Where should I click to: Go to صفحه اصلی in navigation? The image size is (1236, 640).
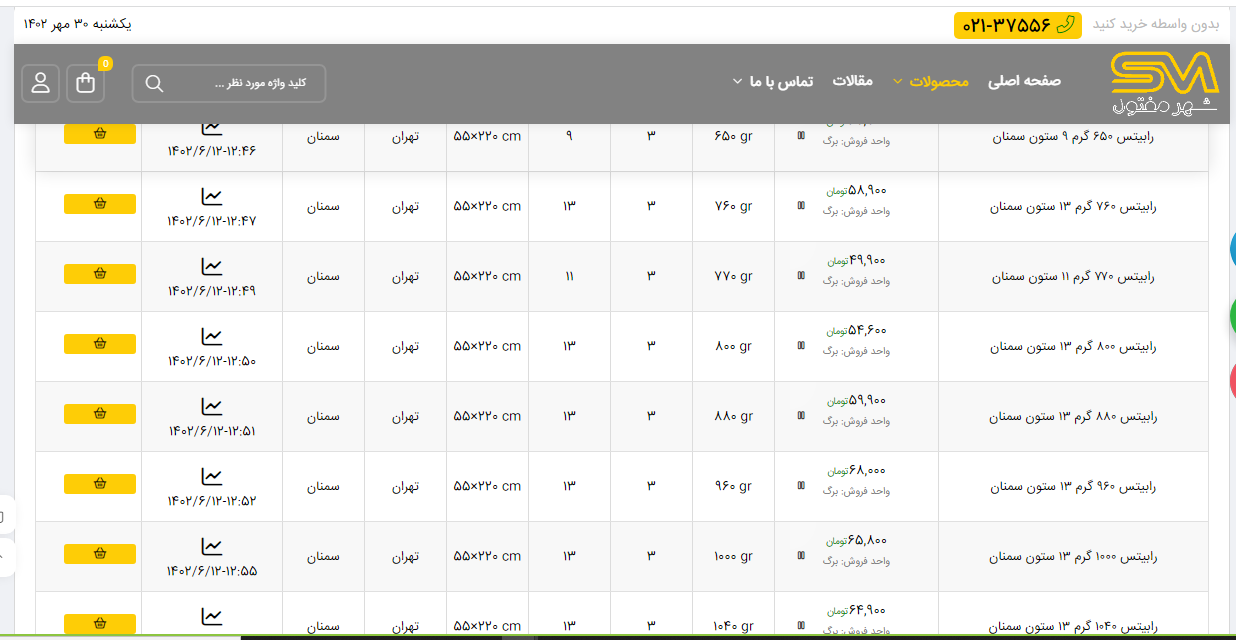point(1024,81)
